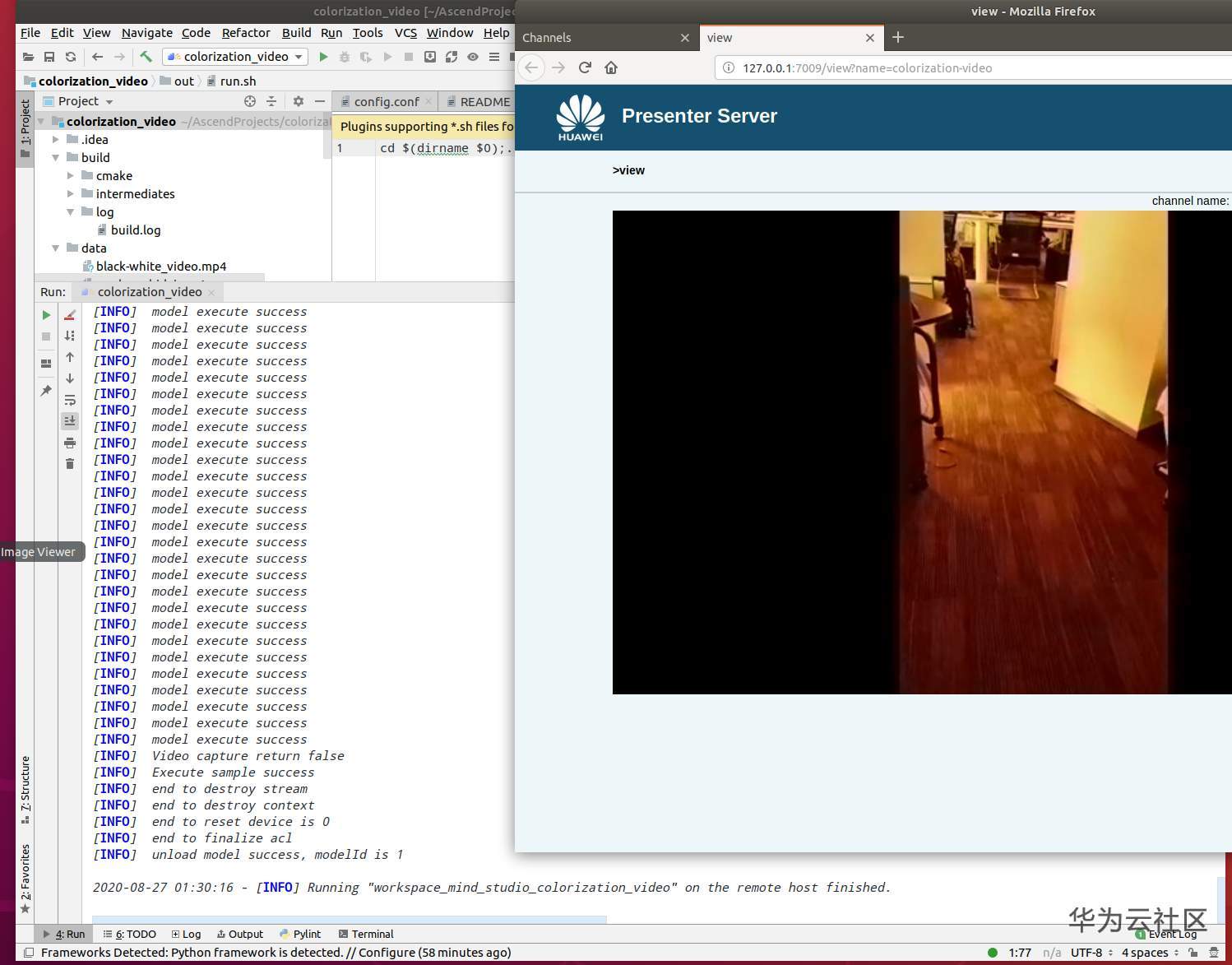Viewport: 1232px width, 965px height.
Task: Hide the Project panel with the minus icon
Action: (x=320, y=101)
